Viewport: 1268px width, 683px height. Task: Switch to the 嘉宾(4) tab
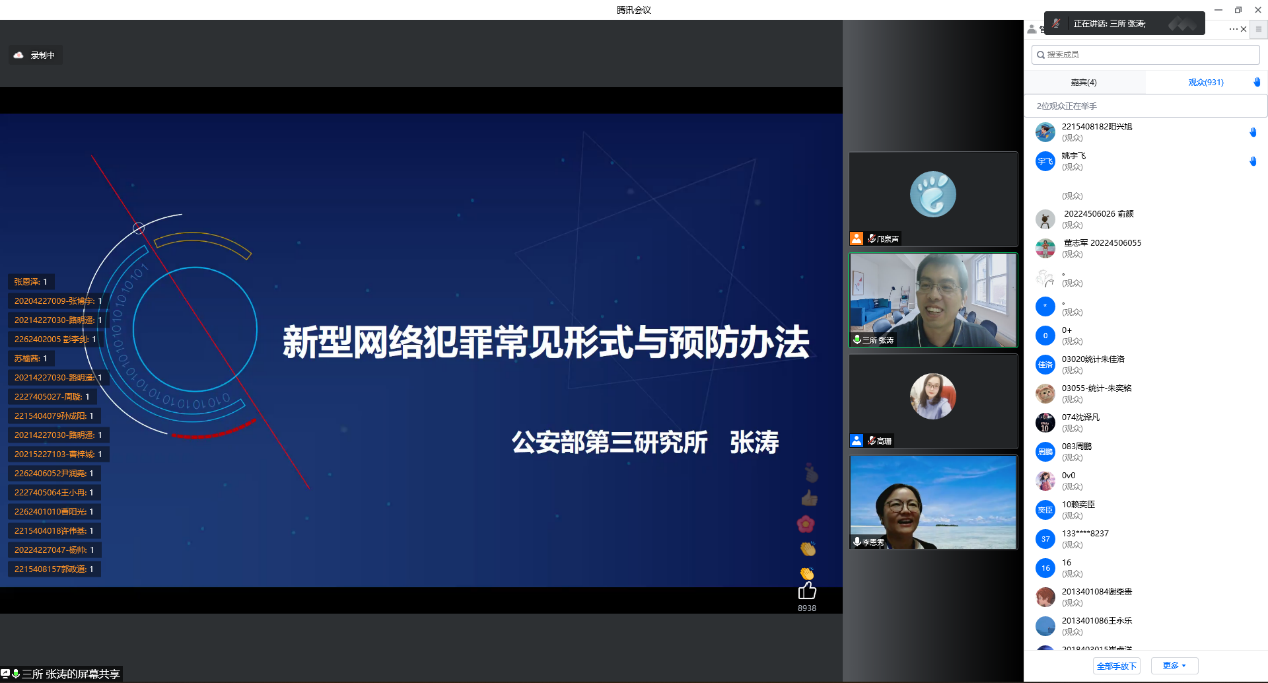[x=1084, y=82]
